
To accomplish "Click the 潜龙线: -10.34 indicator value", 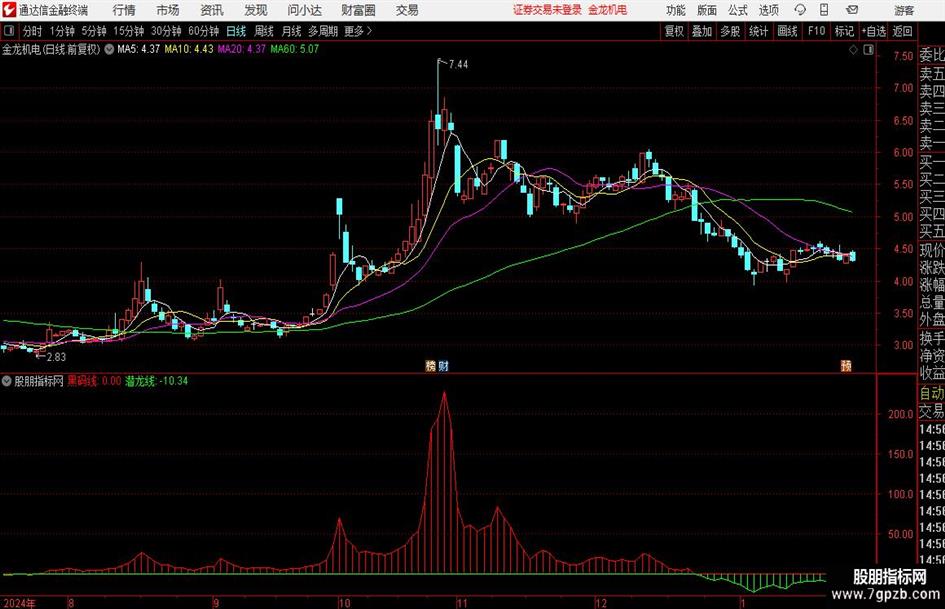I will coord(157,380).
